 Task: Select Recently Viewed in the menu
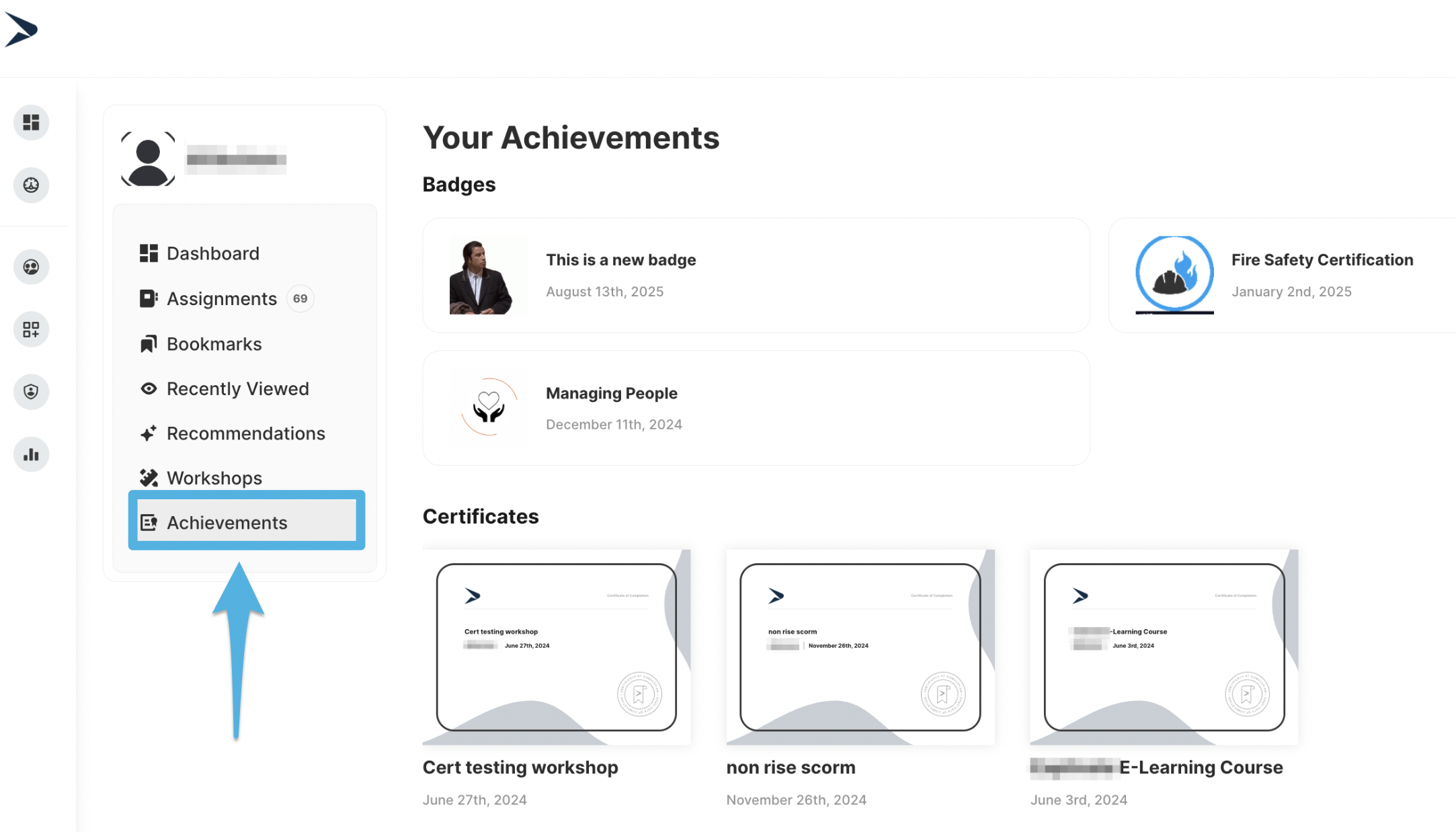[x=237, y=388]
